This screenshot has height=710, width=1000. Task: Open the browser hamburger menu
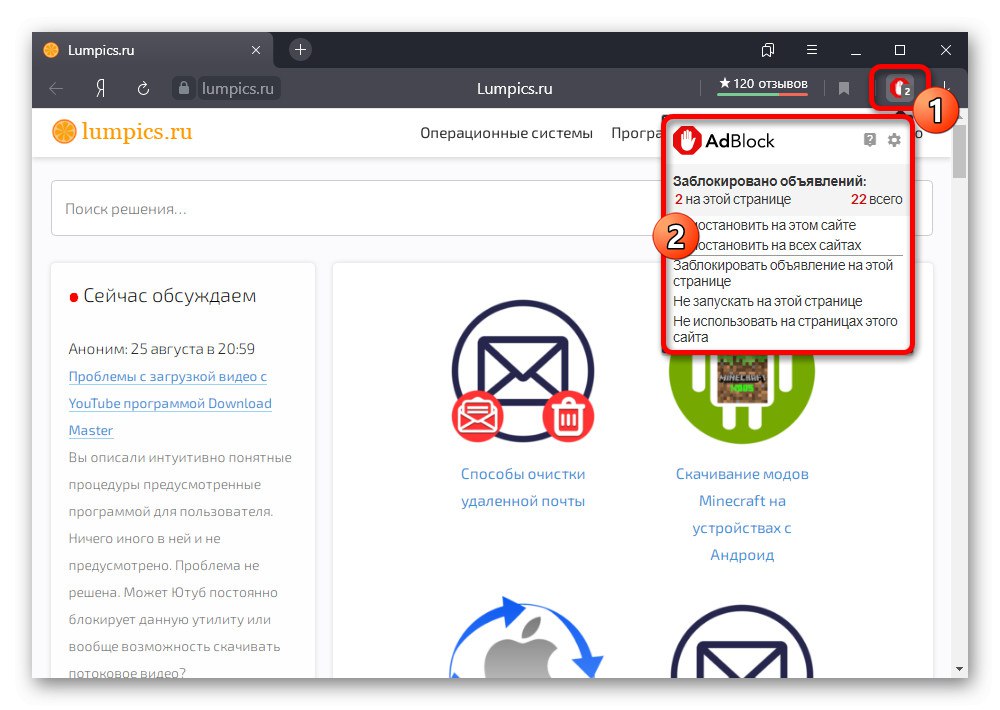click(812, 50)
